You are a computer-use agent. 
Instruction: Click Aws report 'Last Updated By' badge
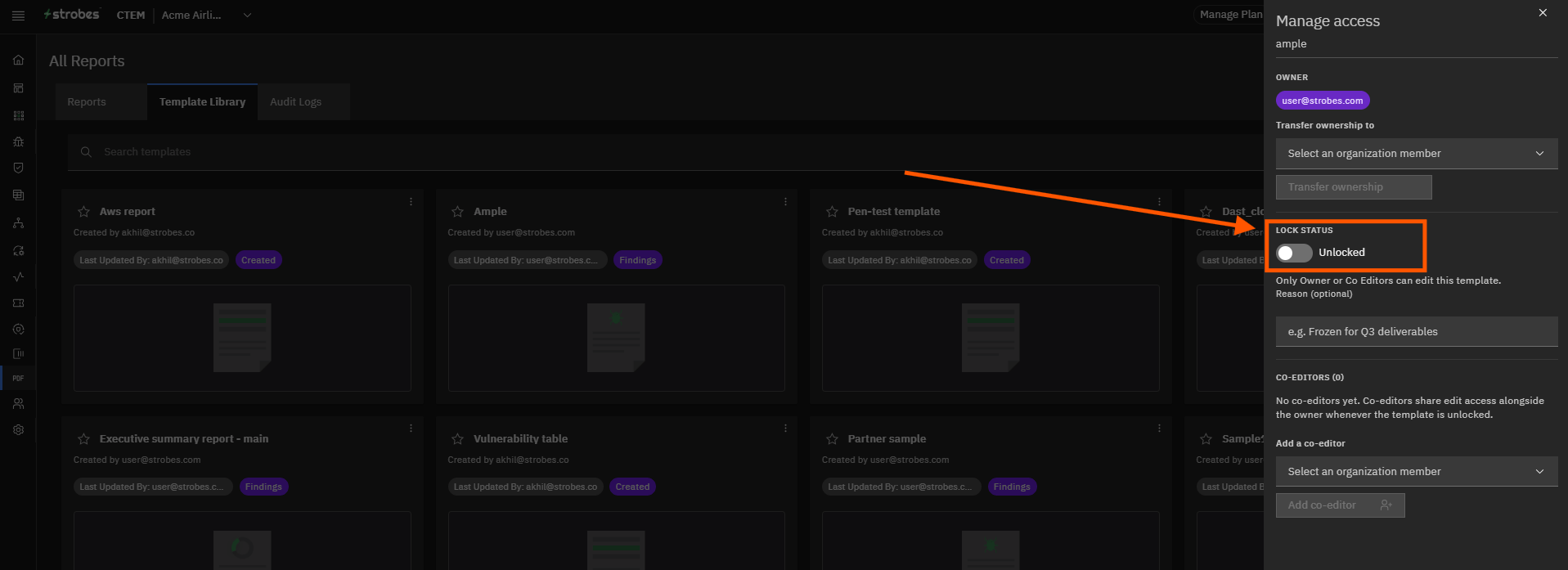point(151,261)
